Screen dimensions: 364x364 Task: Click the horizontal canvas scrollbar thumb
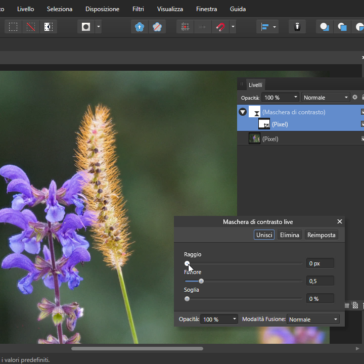pyautogui.click(x=137, y=349)
